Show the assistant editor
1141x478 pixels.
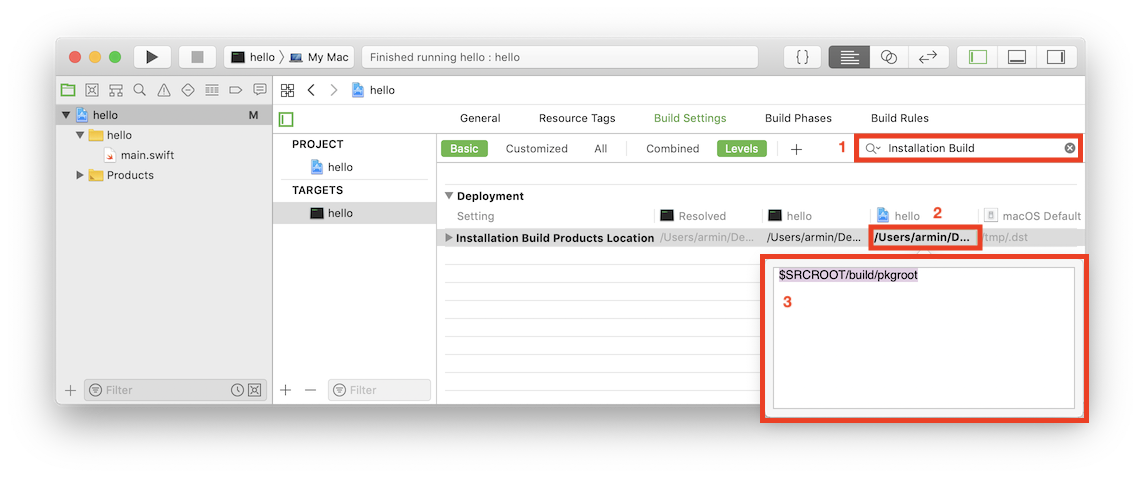tap(888, 57)
